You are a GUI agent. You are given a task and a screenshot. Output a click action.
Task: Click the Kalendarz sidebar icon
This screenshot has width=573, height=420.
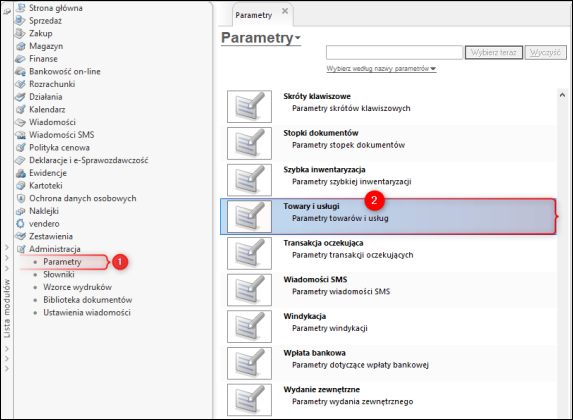pyautogui.click(x=20, y=110)
